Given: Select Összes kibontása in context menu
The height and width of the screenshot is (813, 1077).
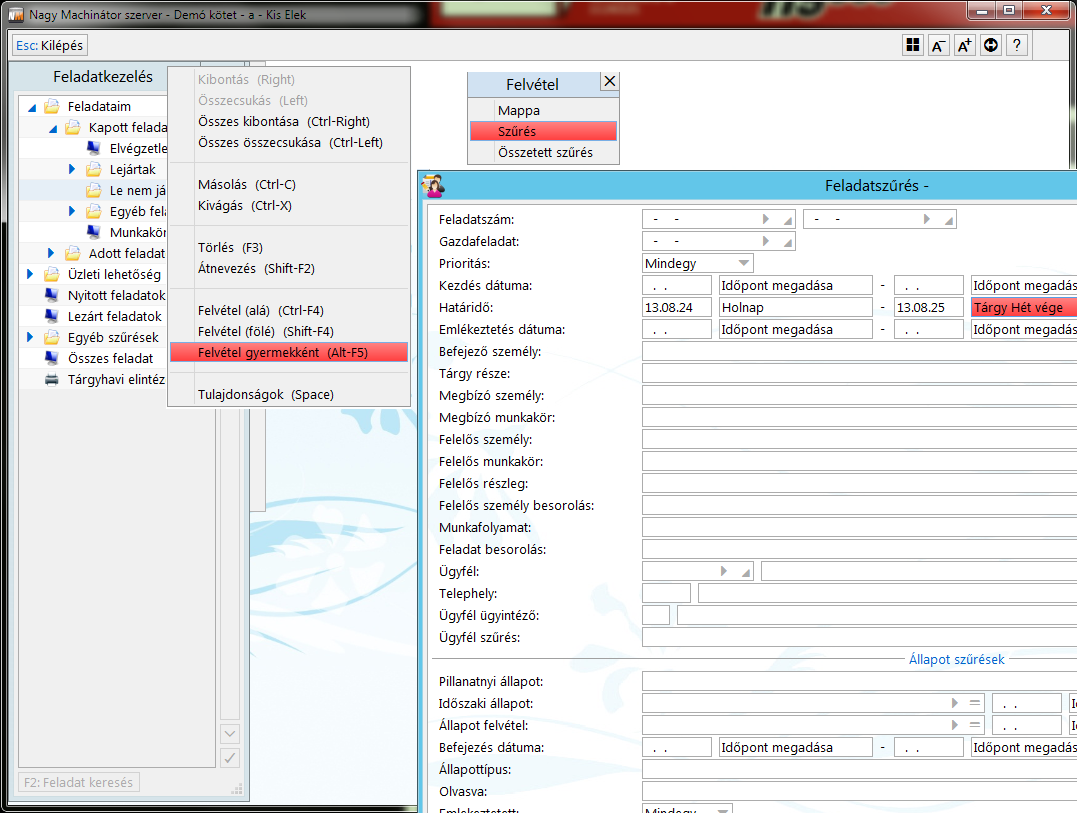Looking at the screenshot, I should (x=283, y=121).
